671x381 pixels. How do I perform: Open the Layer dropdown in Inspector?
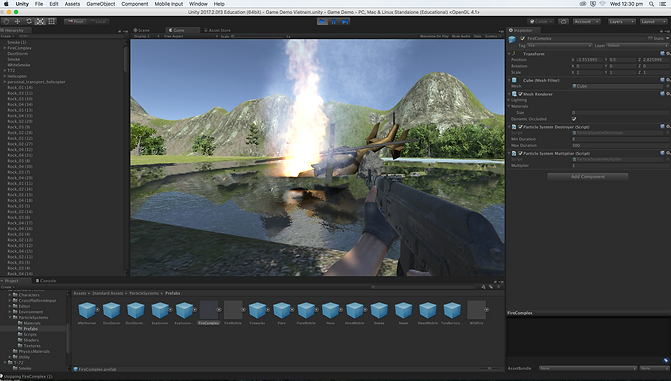click(x=637, y=45)
